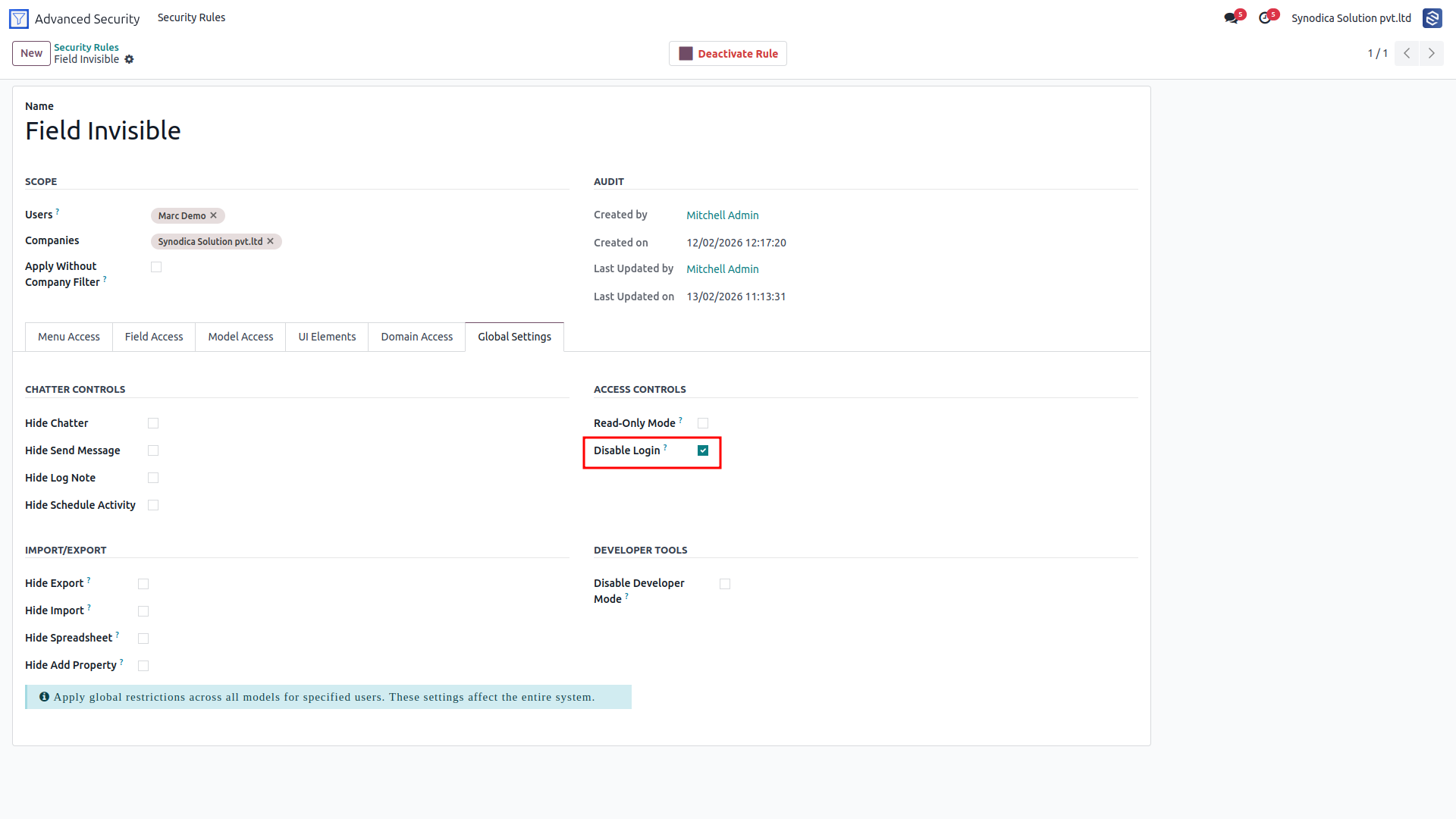Switch to the Model Access tab
The height and width of the screenshot is (819, 1456).
[x=240, y=337]
